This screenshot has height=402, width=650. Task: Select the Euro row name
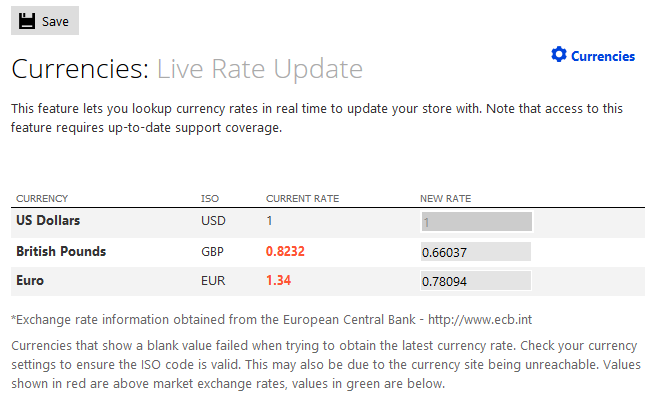[30, 280]
